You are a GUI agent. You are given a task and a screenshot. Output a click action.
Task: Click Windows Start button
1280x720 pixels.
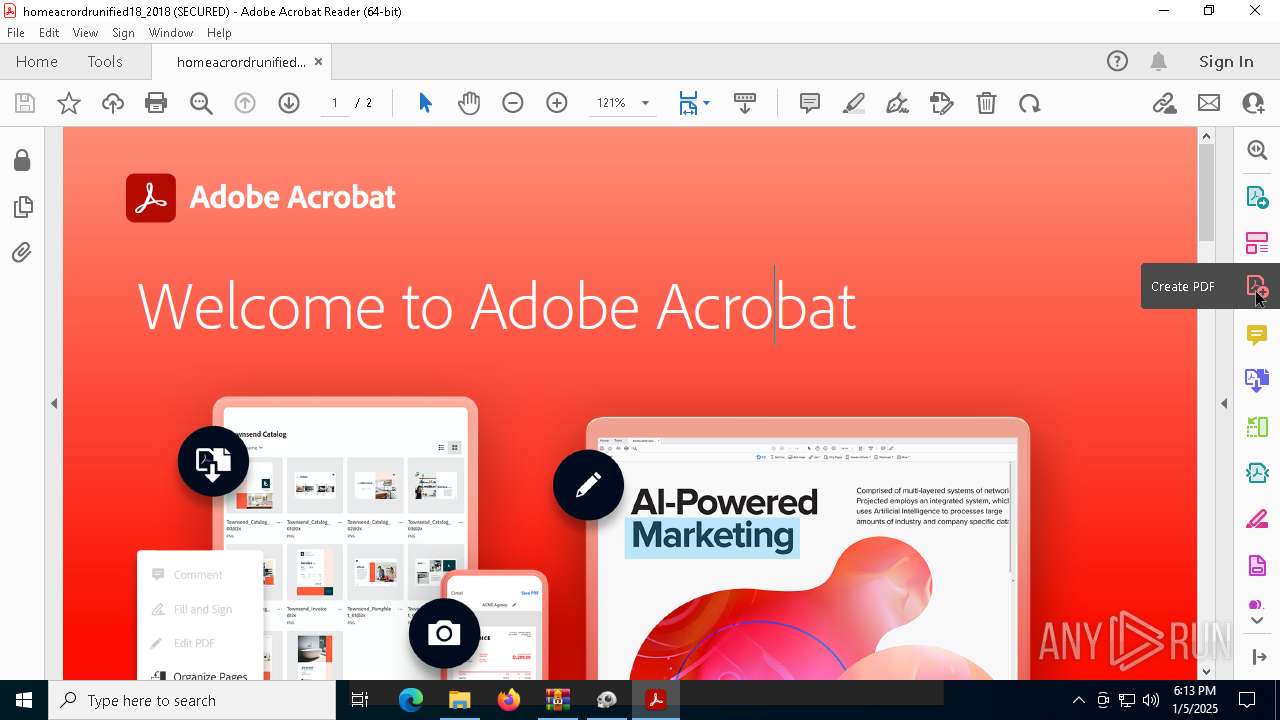point(24,700)
